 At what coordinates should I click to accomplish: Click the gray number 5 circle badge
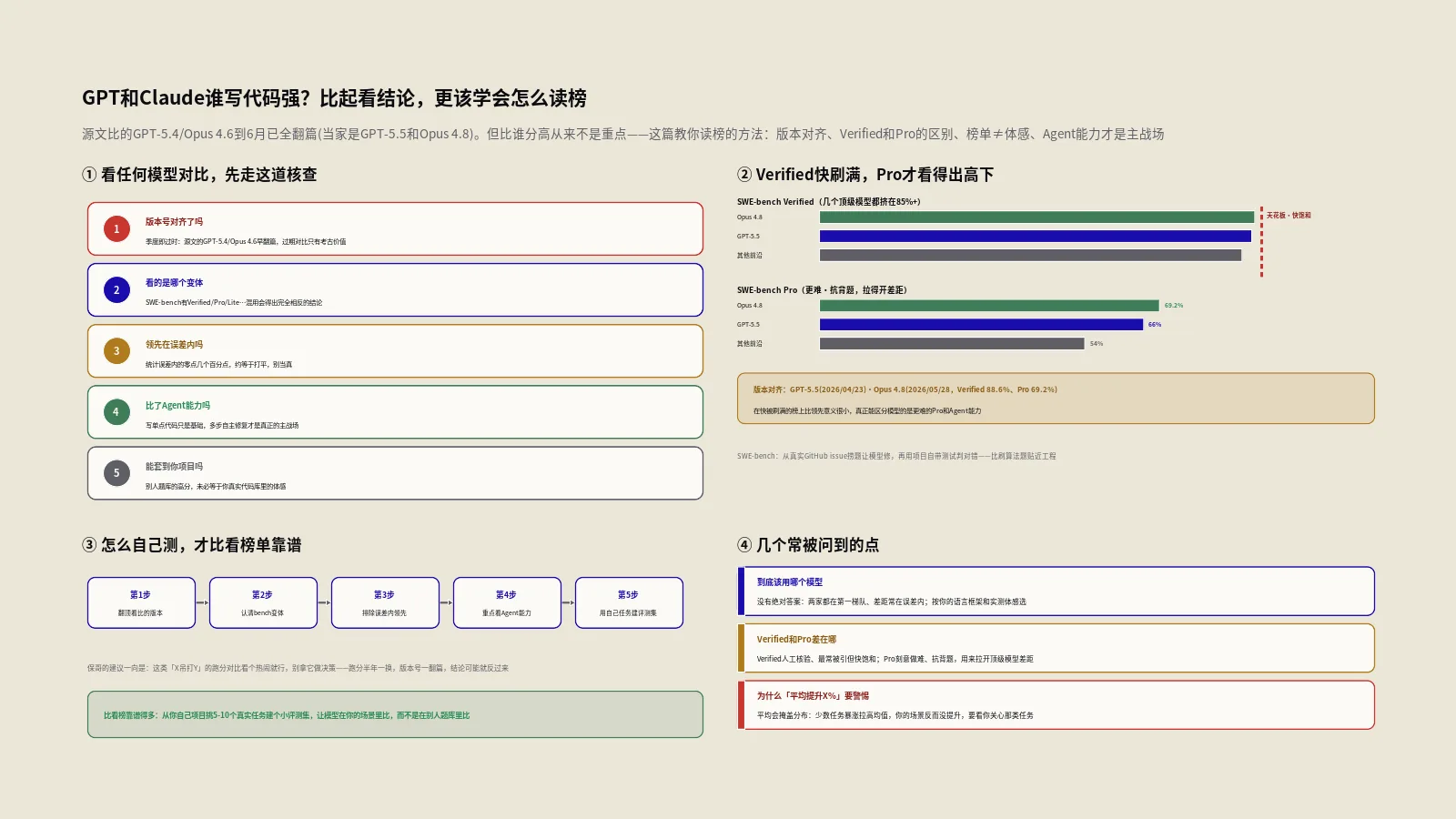click(116, 473)
